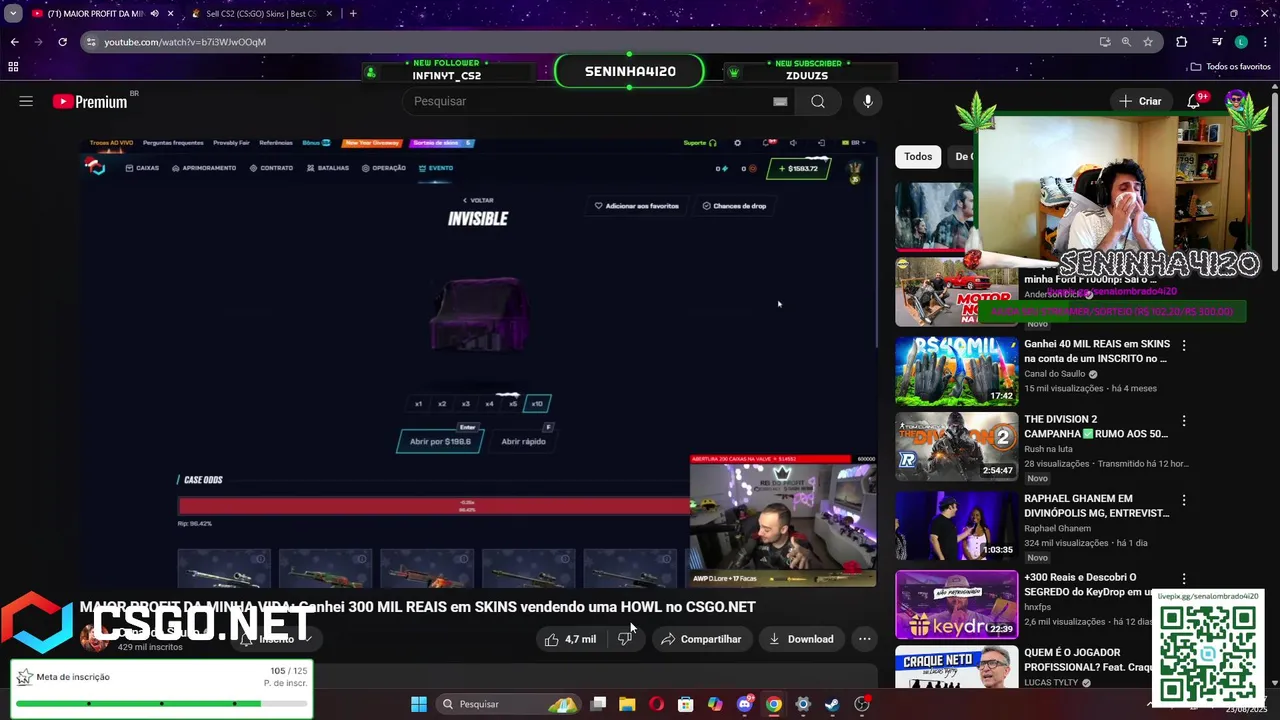Open the keydrop 22:39 thumbnail
Screen dimensions: 1280x720
pos(956,604)
